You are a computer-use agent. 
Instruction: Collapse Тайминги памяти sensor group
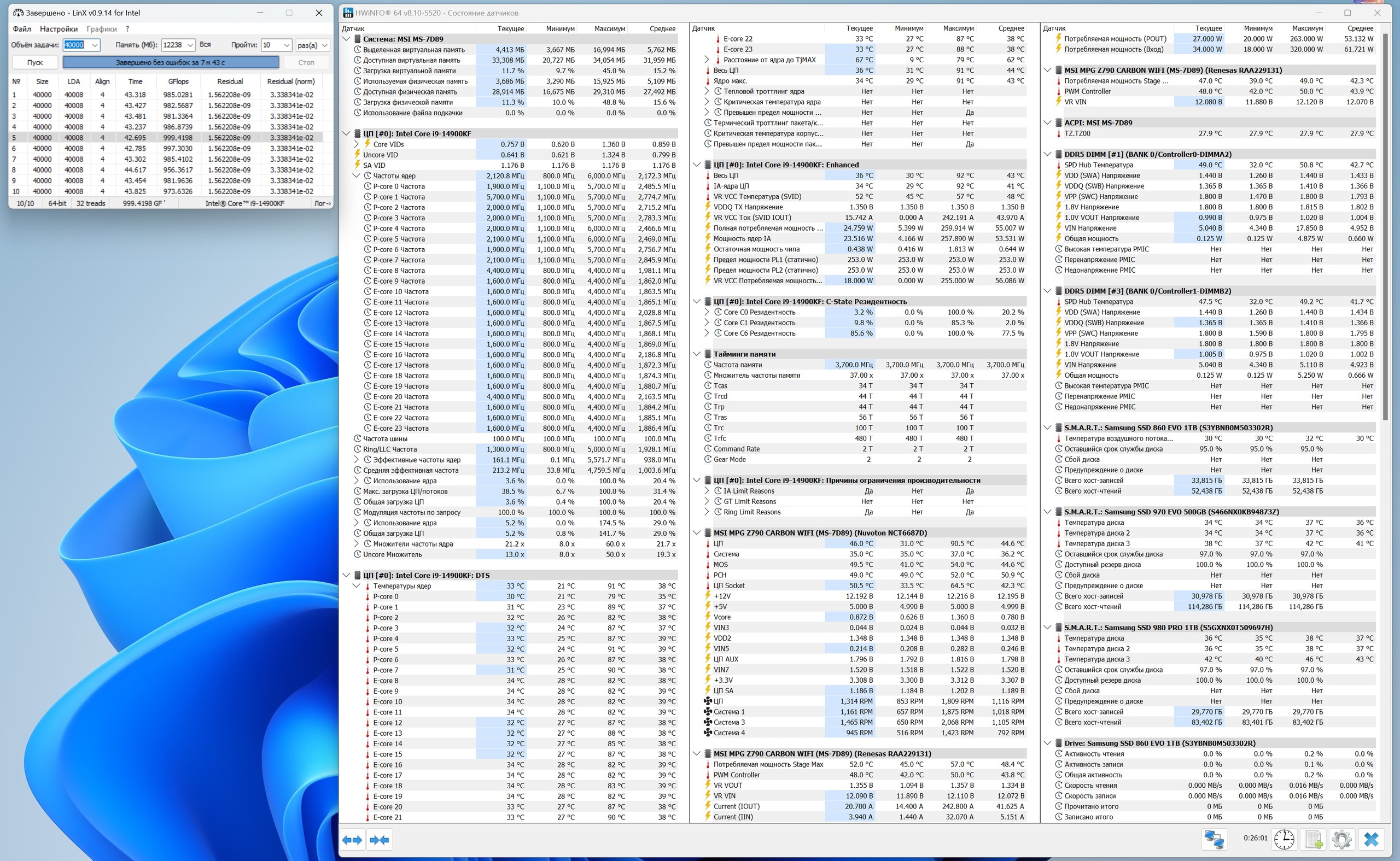(x=697, y=354)
